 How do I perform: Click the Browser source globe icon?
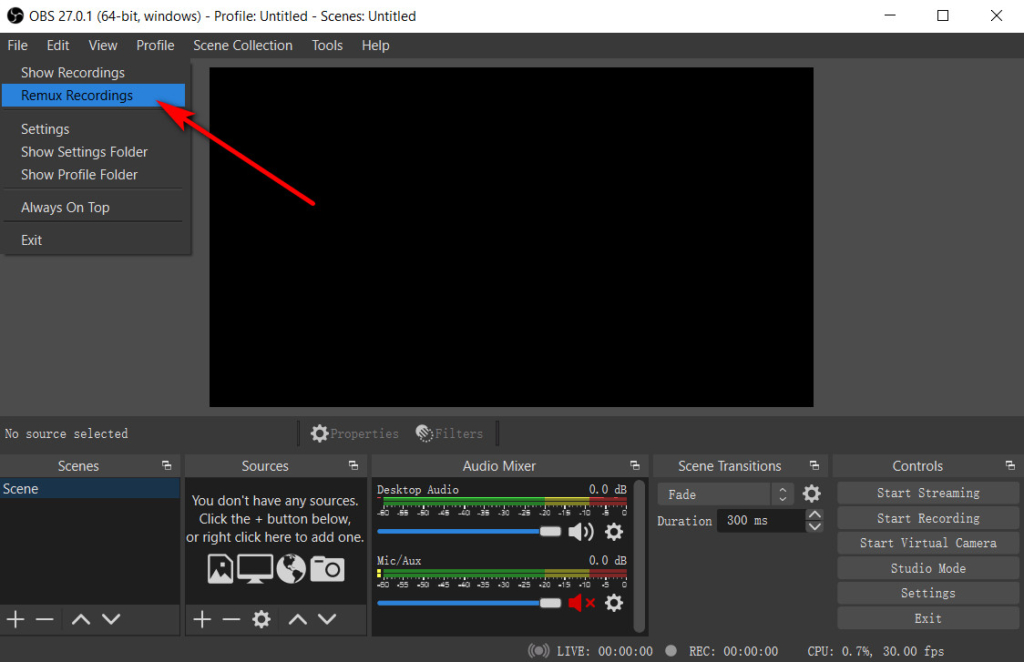(290, 568)
